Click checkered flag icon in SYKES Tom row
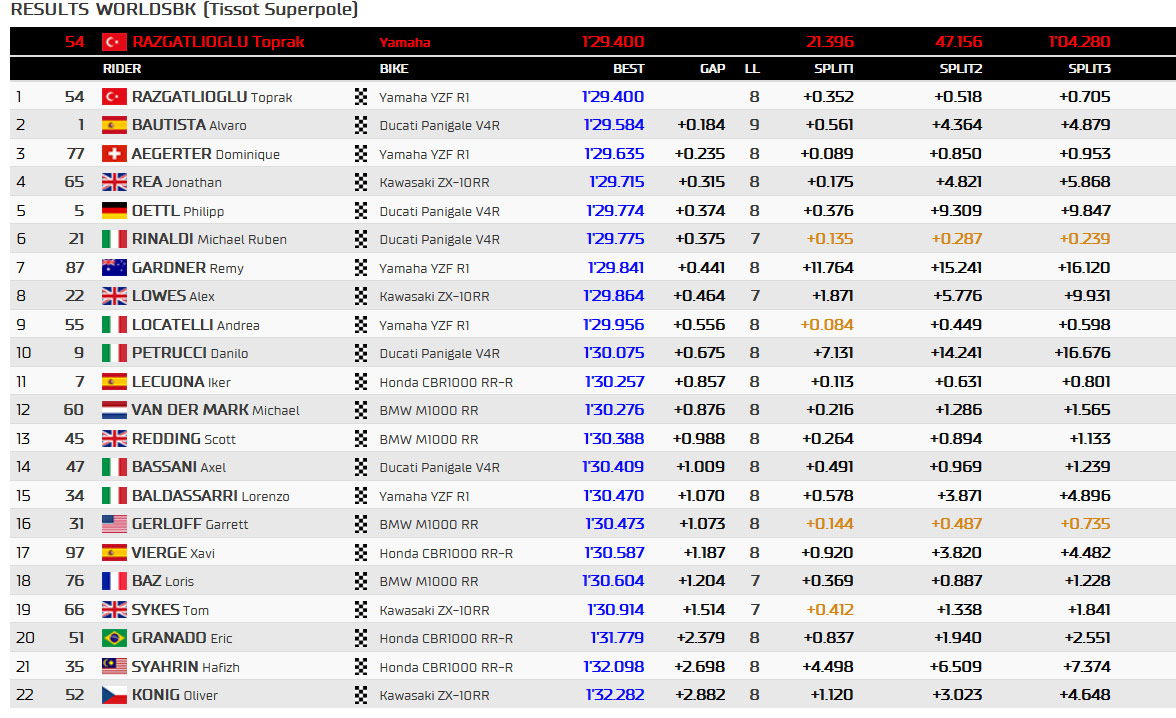Screen dimensions: 1176x718 coord(361,610)
